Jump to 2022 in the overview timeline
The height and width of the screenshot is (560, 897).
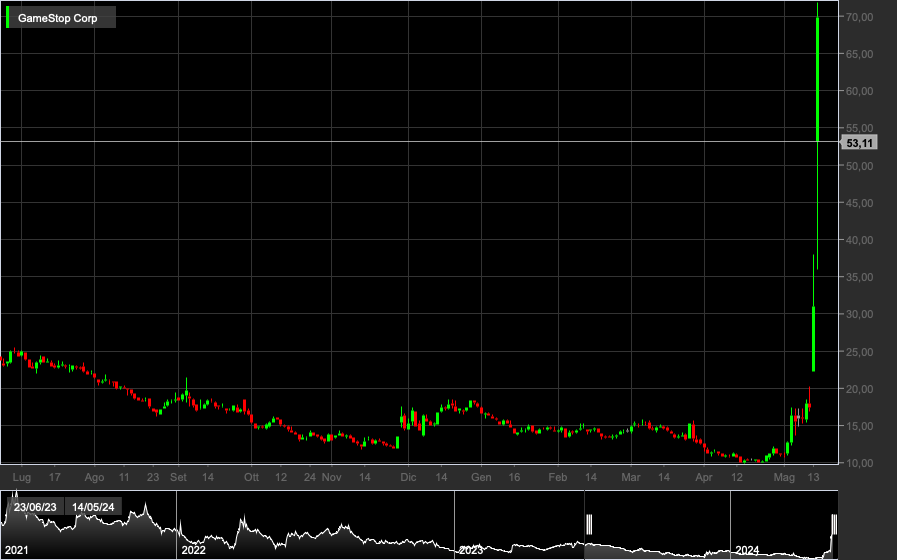193,550
